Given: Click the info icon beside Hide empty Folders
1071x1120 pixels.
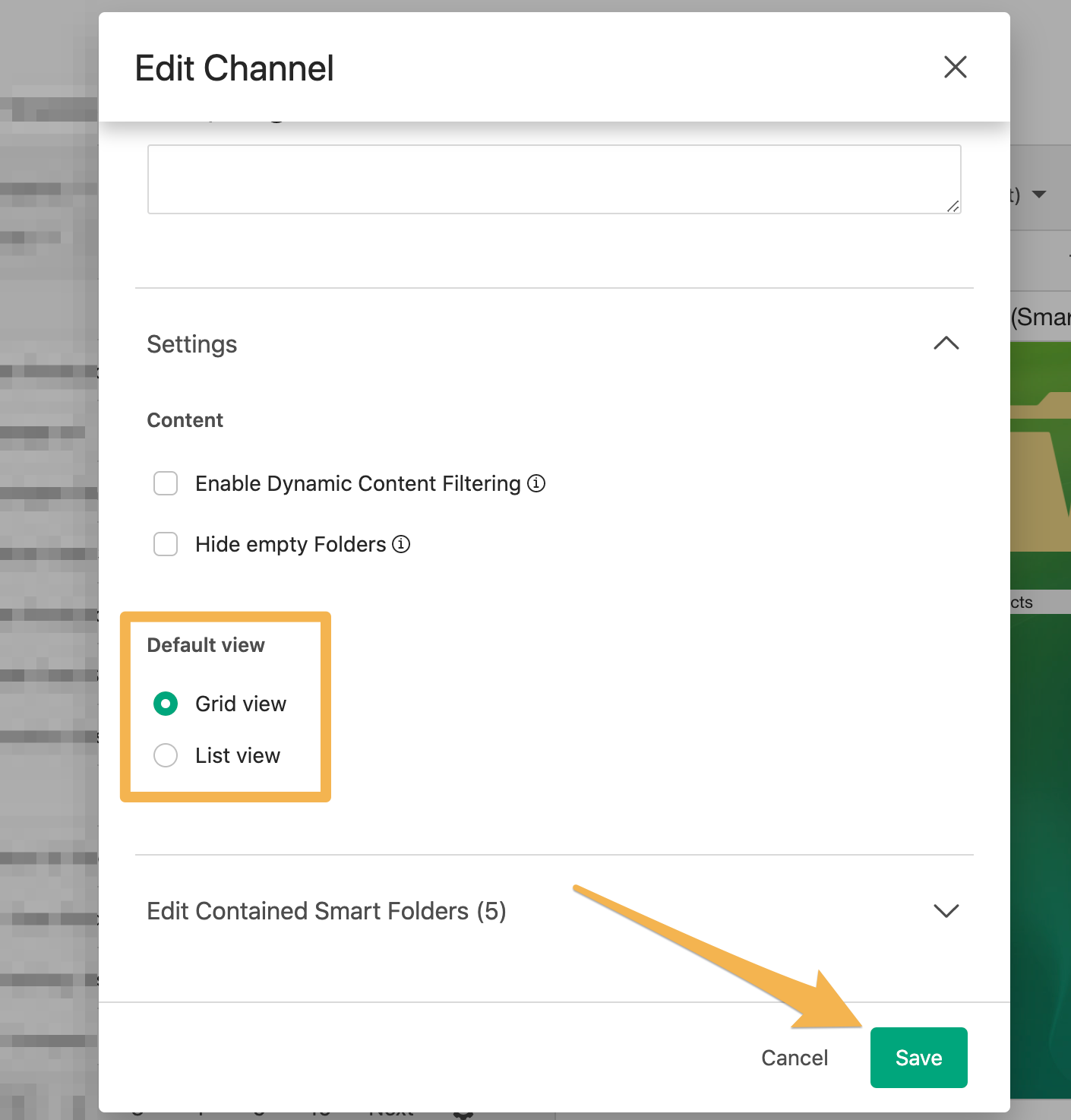Looking at the screenshot, I should (401, 544).
